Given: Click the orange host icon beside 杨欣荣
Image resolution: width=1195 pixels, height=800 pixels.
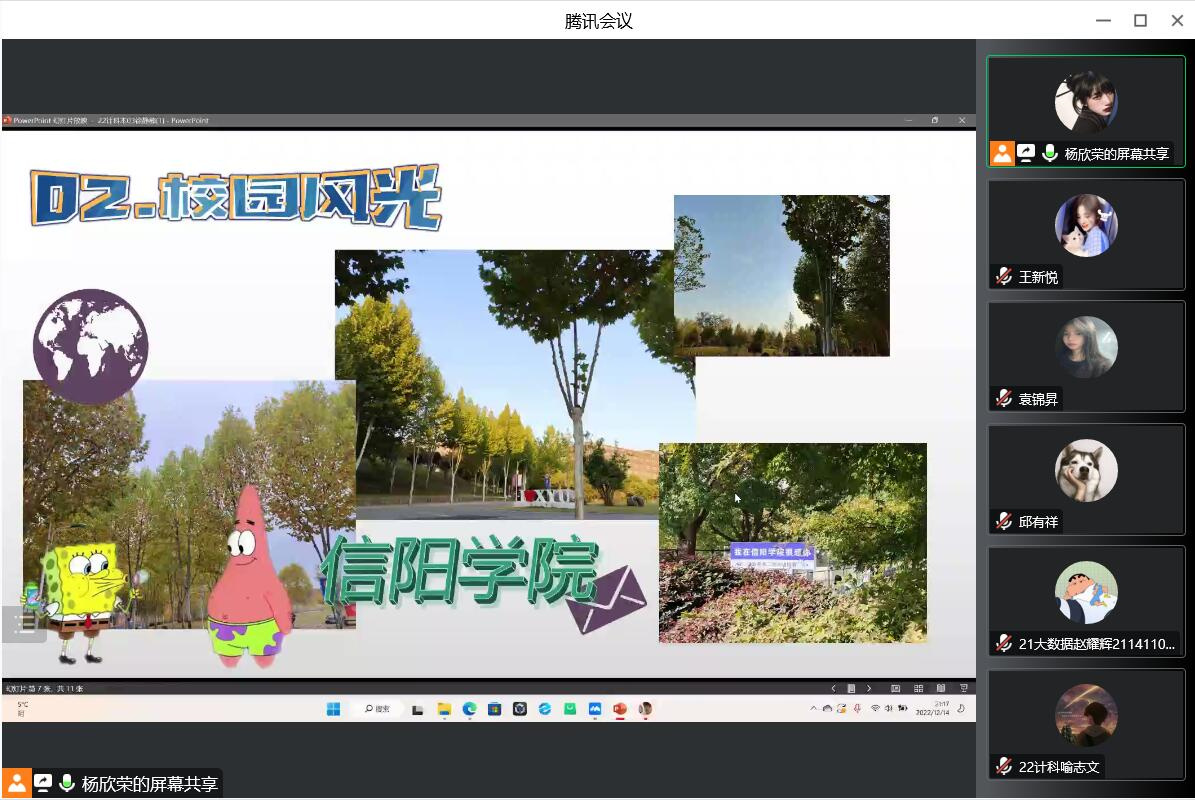Looking at the screenshot, I should 1002,153.
